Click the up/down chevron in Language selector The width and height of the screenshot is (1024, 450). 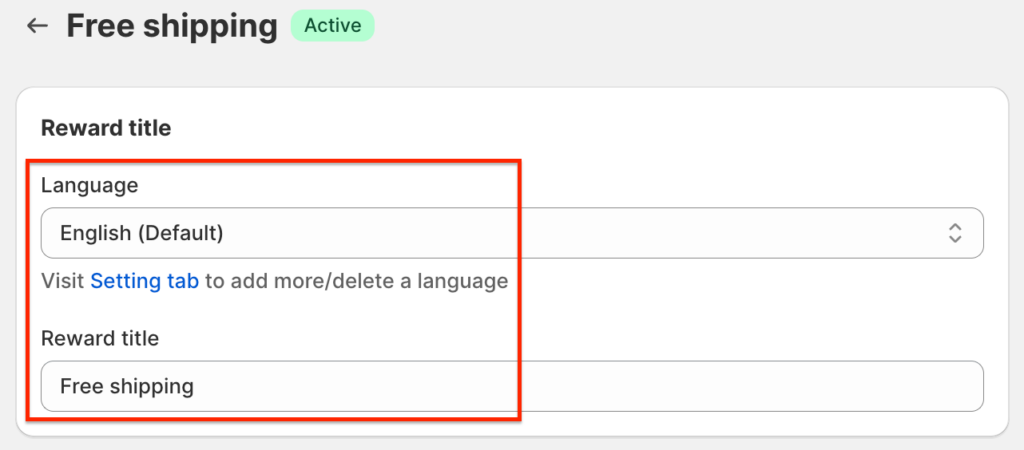(x=955, y=234)
